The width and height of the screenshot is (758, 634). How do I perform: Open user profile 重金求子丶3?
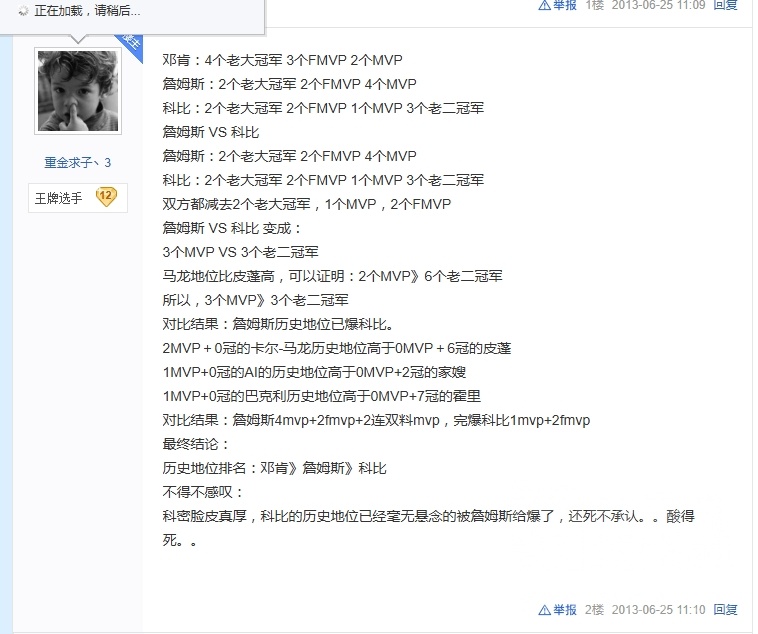click(78, 162)
